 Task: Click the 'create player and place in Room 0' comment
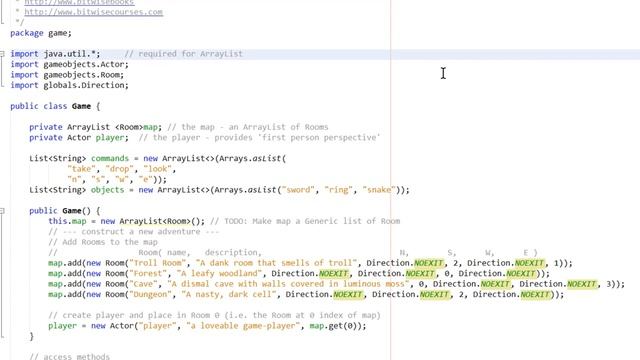tap(214, 315)
